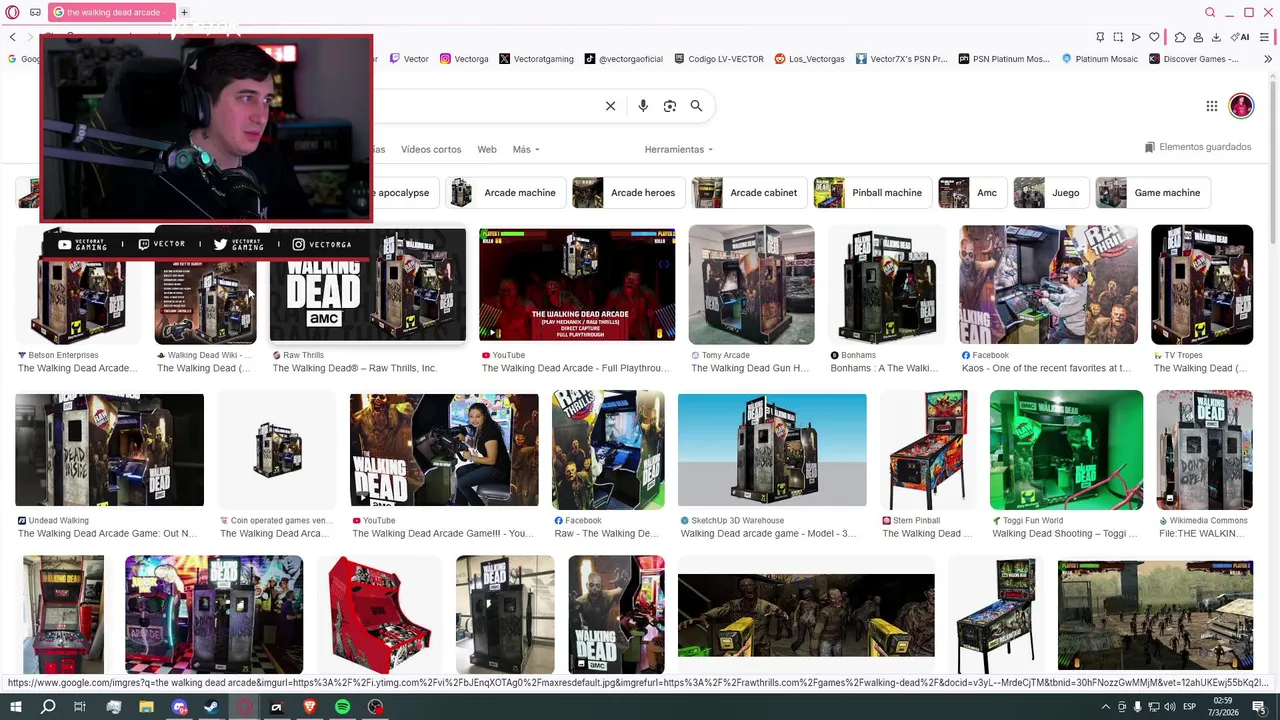Open the Windows Start button
1280x720 pixels.
click(16, 707)
